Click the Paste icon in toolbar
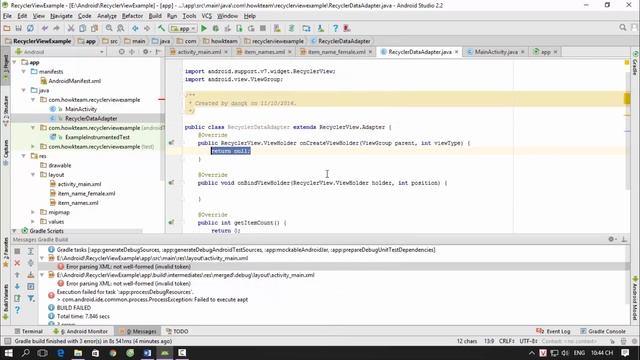 point(94,28)
